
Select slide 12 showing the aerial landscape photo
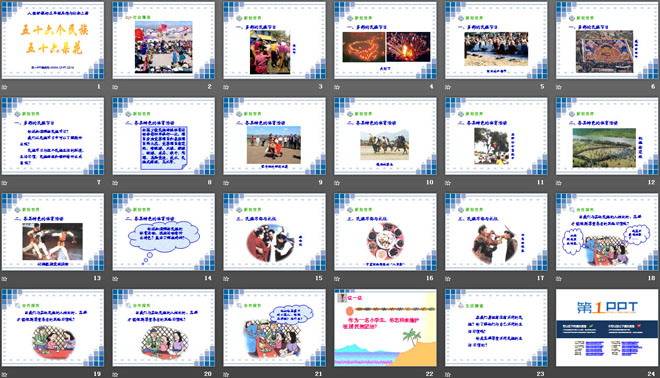607,136
